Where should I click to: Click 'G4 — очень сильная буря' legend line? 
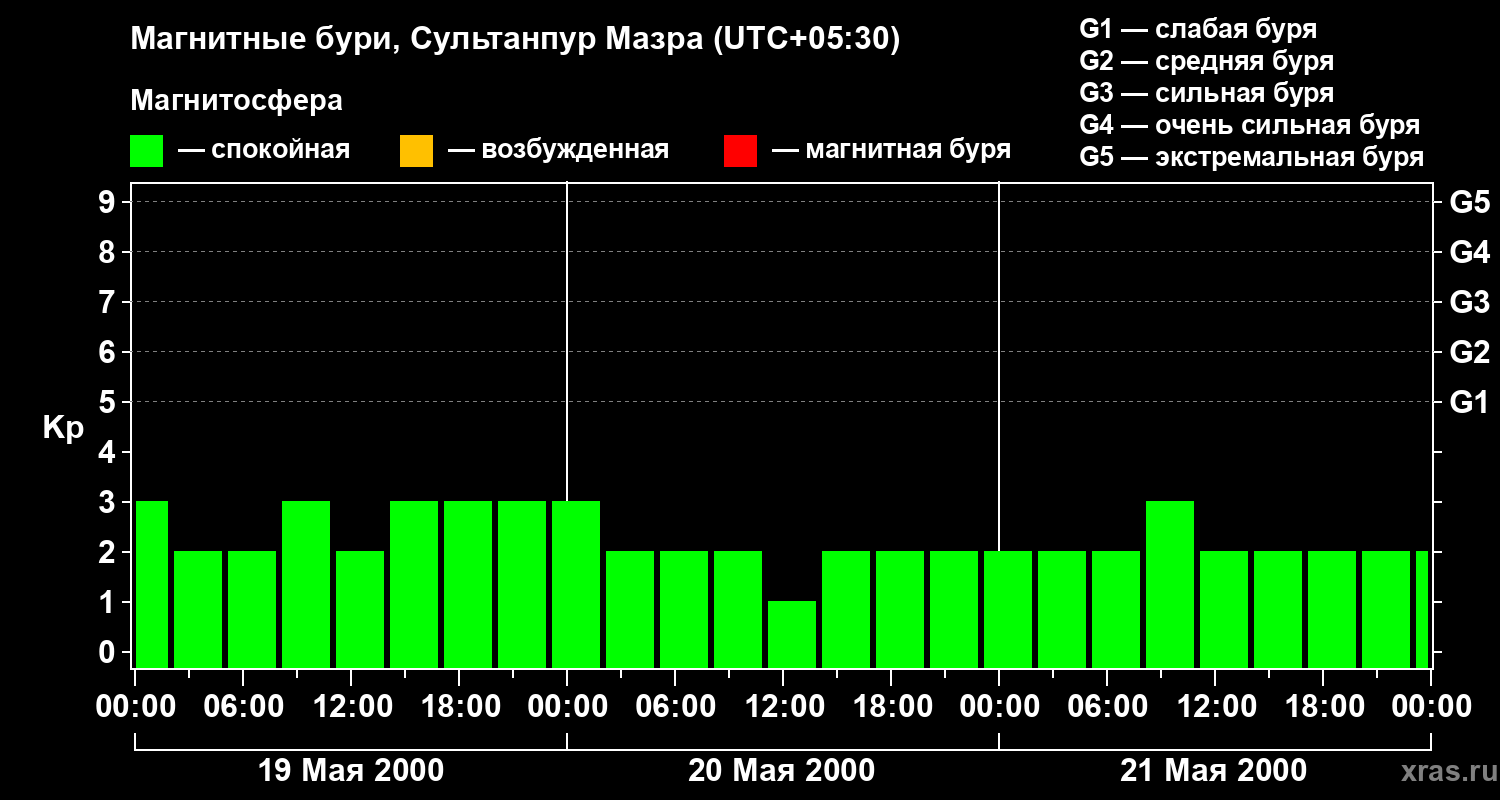(1250, 125)
